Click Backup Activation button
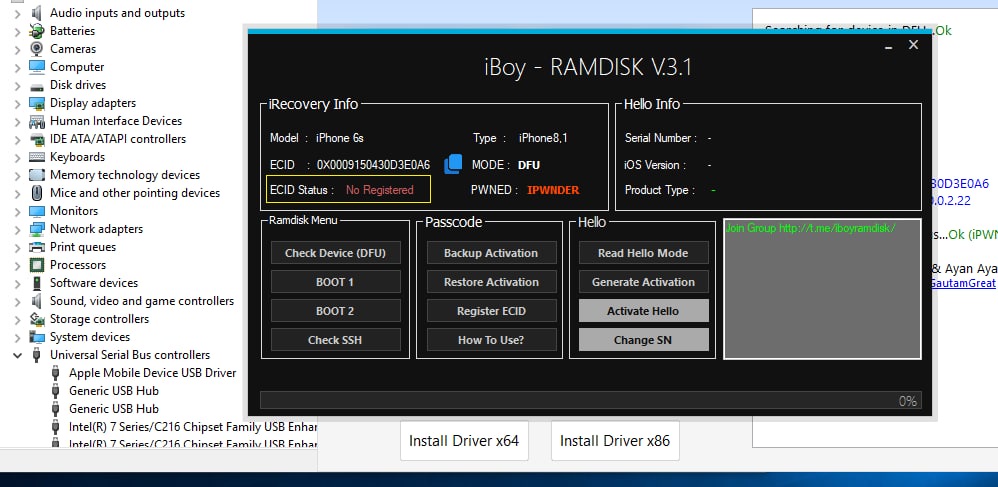The image size is (998, 487). (491, 253)
